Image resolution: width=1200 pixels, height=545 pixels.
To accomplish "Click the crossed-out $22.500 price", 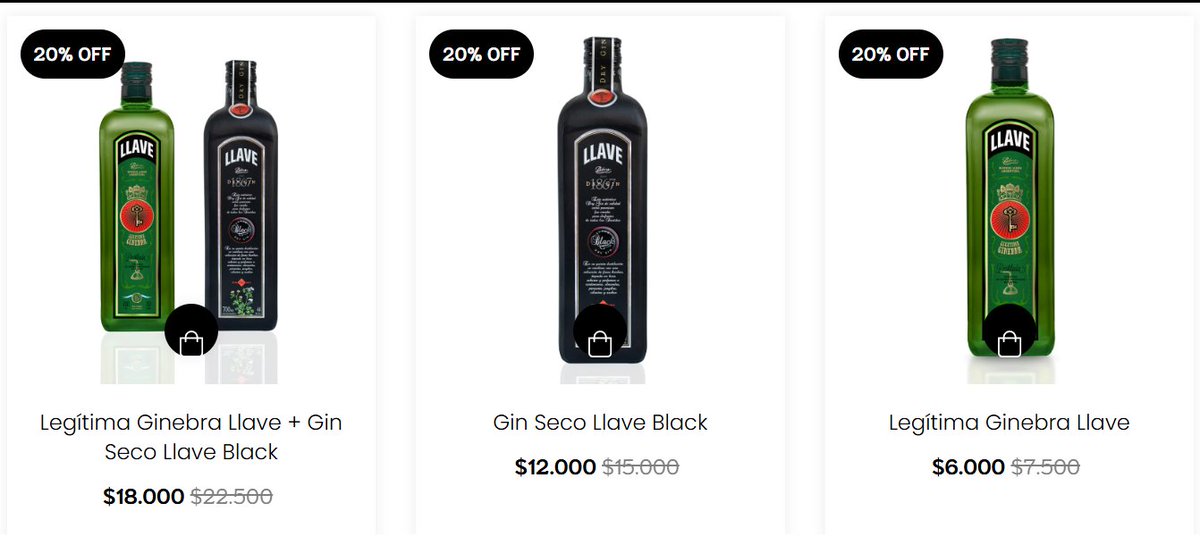I will (x=232, y=497).
